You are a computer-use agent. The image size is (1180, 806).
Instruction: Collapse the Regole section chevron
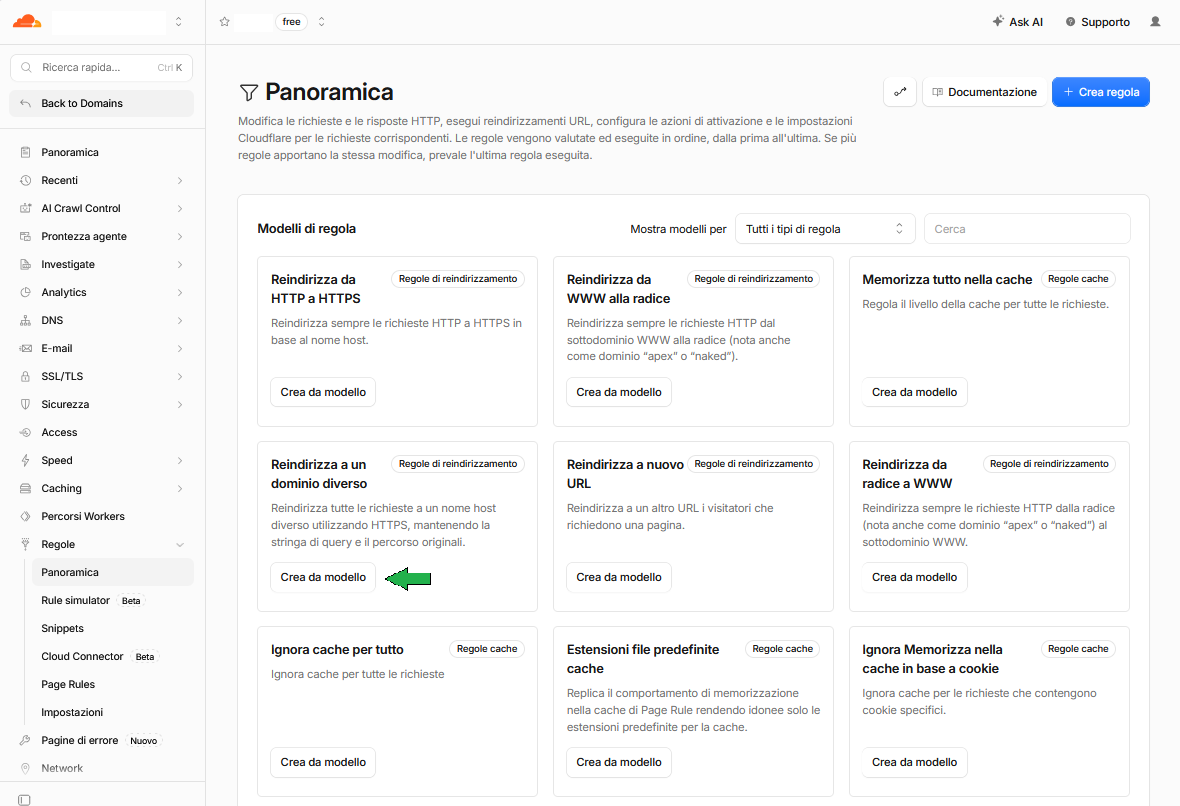point(180,545)
